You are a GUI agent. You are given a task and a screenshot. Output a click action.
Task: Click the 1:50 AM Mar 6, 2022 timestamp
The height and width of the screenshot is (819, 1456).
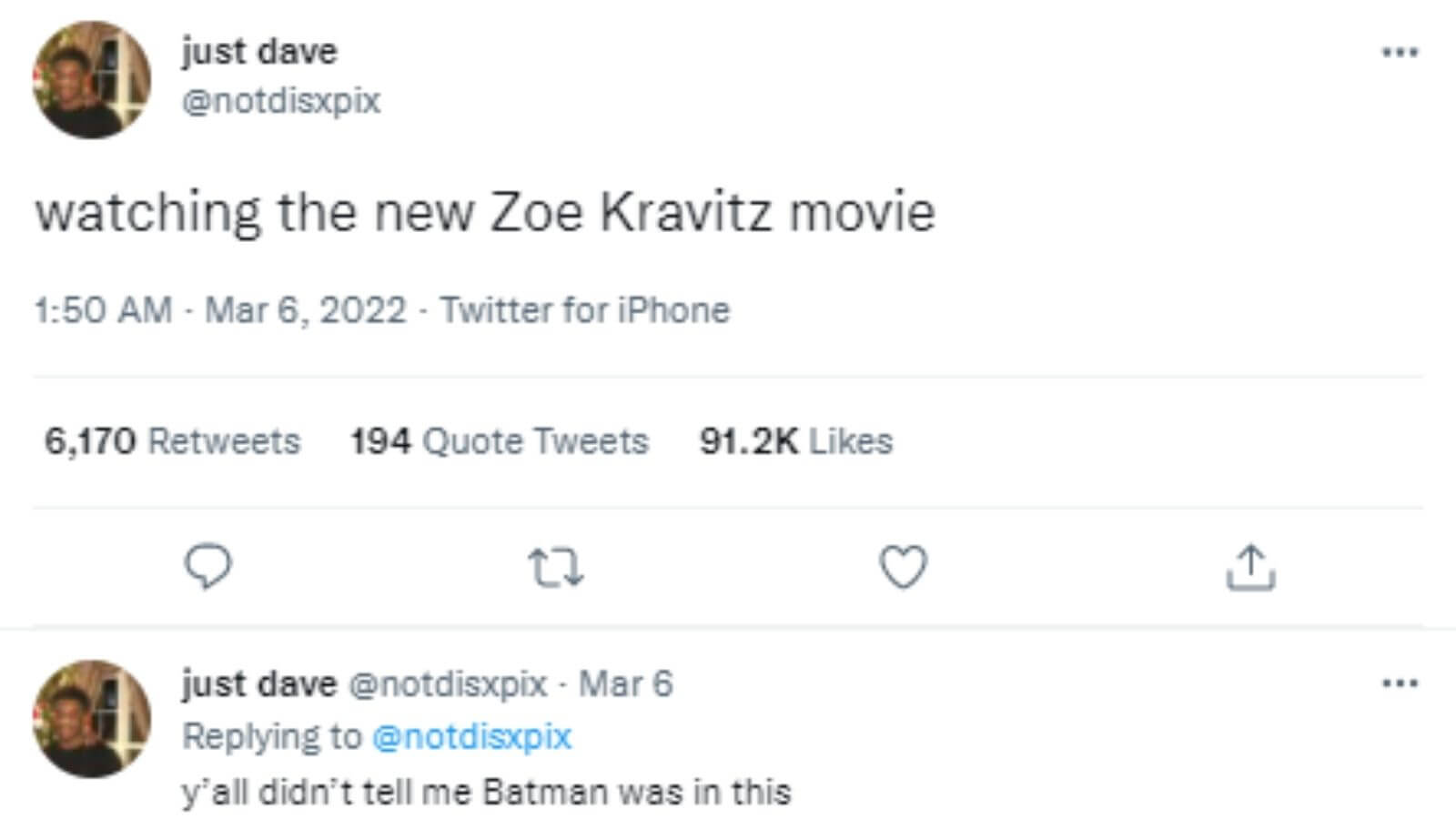pos(220,310)
